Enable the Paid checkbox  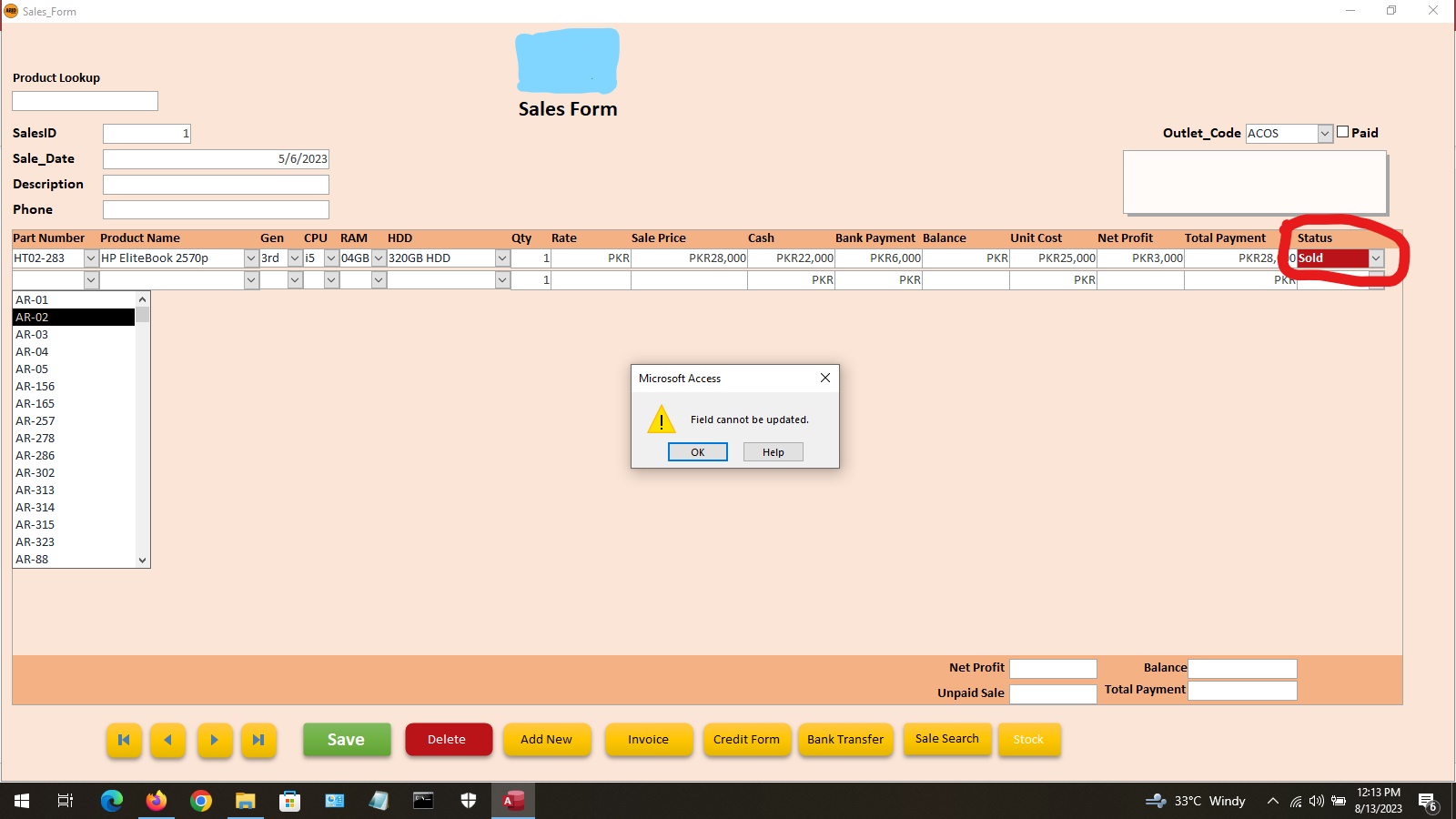pos(1343,132)
